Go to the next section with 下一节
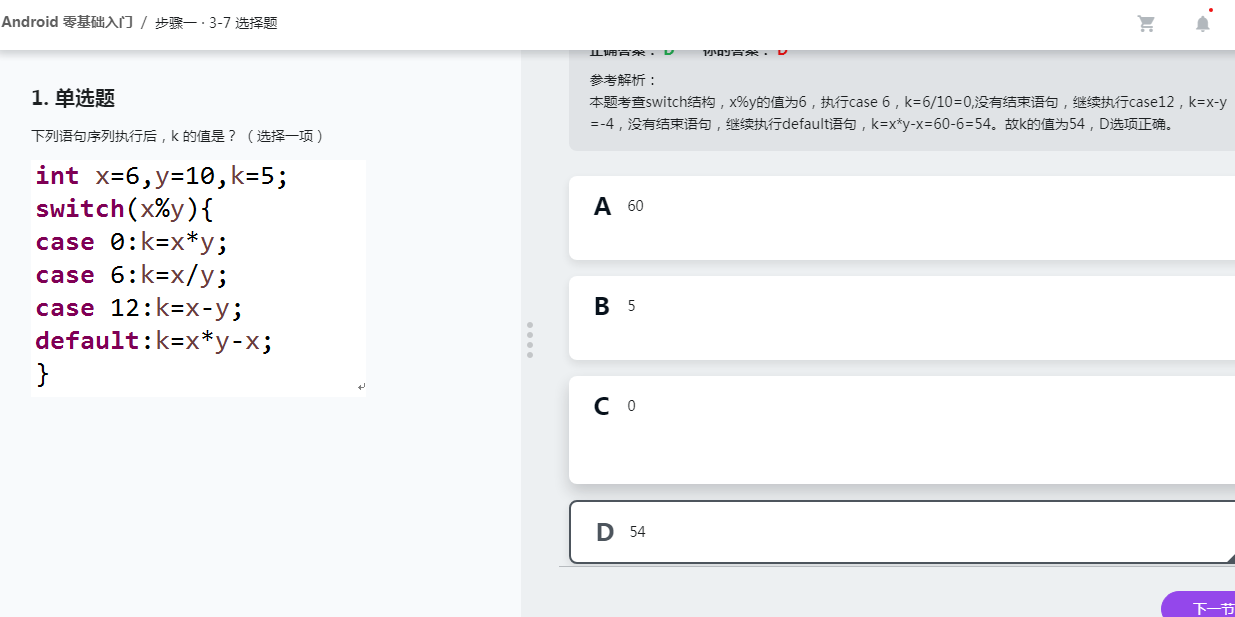Image resolution: width=1235 pixels, height=617 pixels. point(1202,607)
